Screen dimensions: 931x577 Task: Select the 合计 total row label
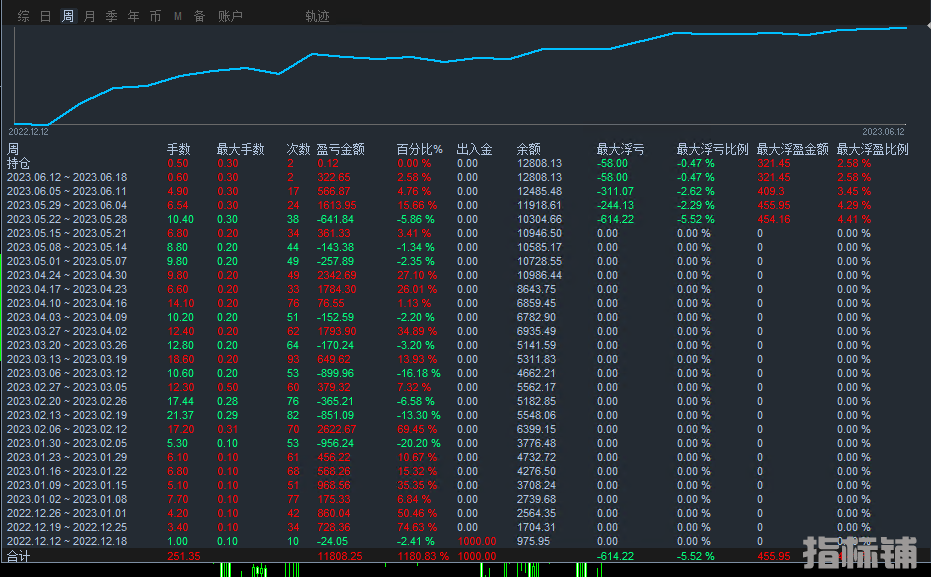pos(18,556)
